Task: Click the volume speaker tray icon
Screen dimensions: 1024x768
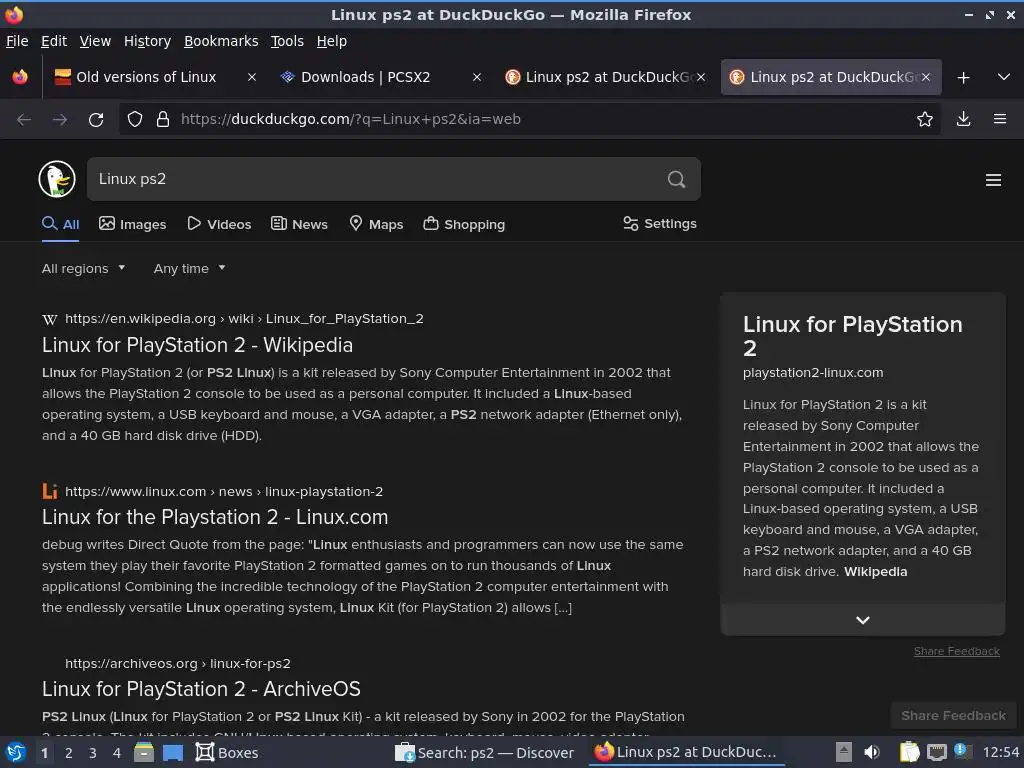Action: [x=872, y=752]
